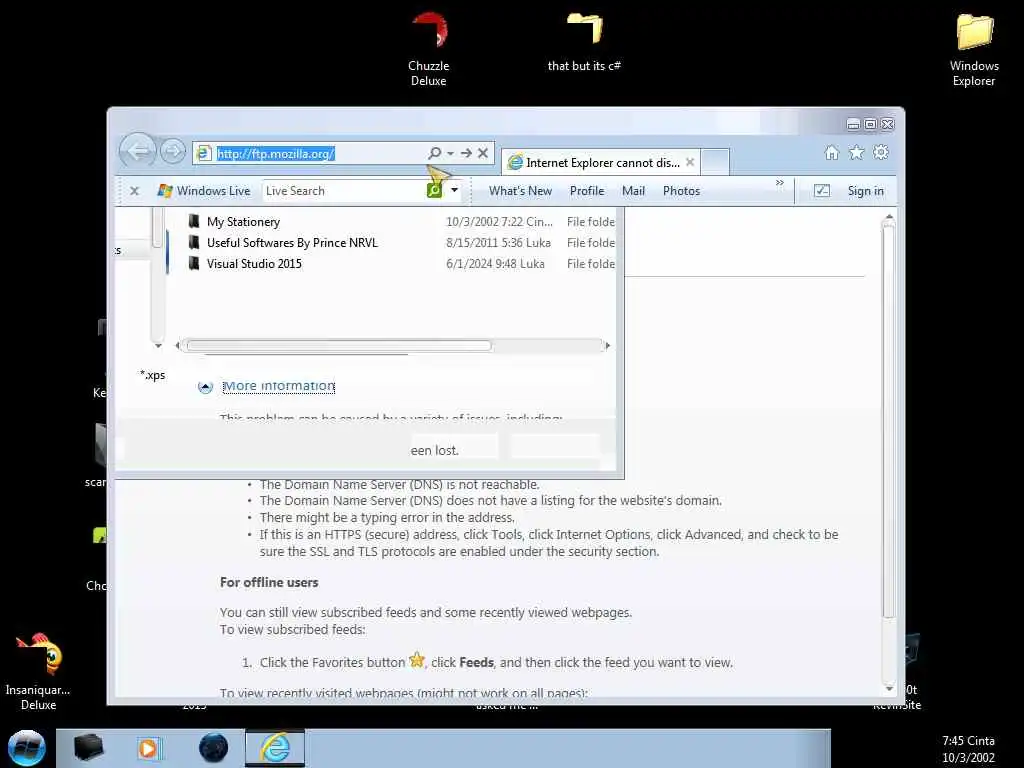The width and height of the screenshot is (1024, 768).
Task: Click the Windows Live logo button
Action: (x=204, y=191)
